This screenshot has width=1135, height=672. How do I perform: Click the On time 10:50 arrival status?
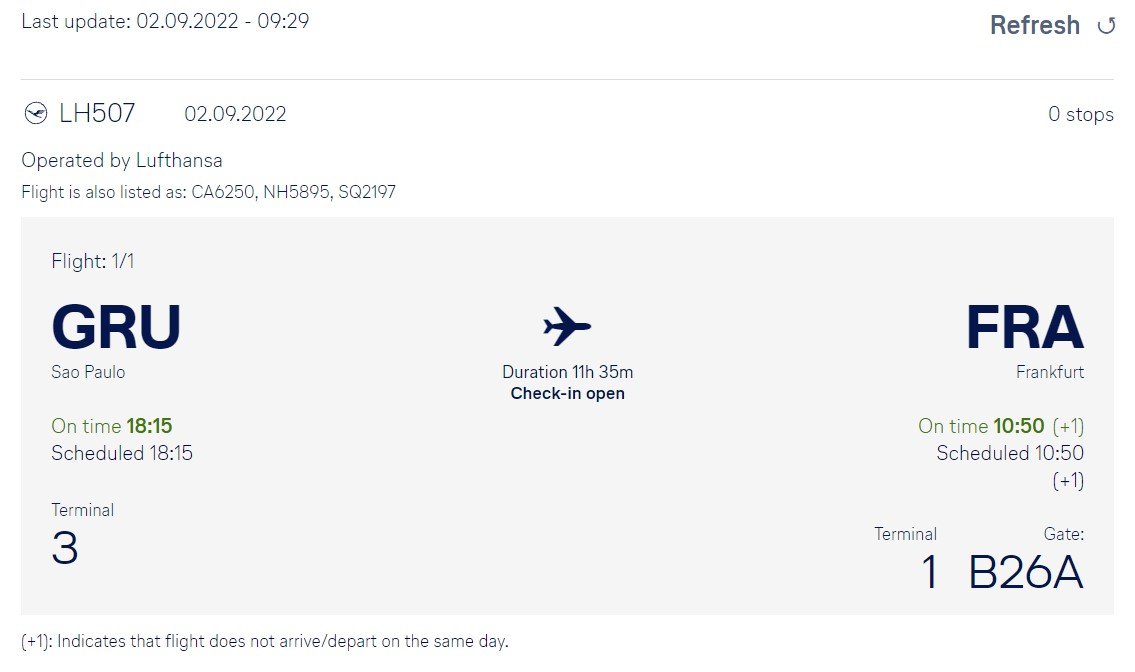click(981, 426)
